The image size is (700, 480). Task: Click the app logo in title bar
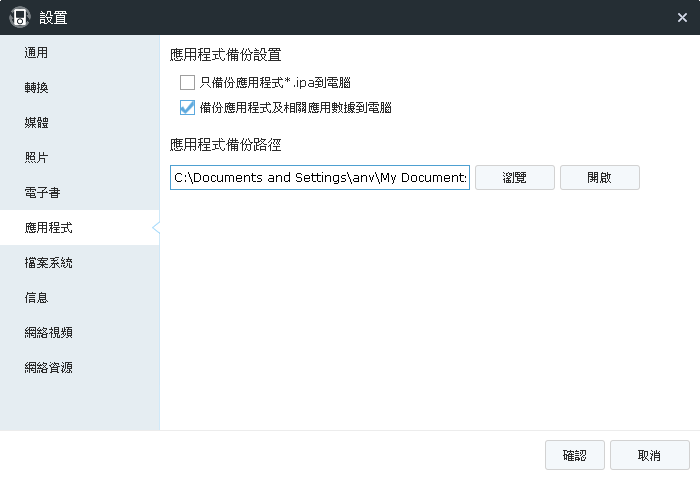[19, 17]
